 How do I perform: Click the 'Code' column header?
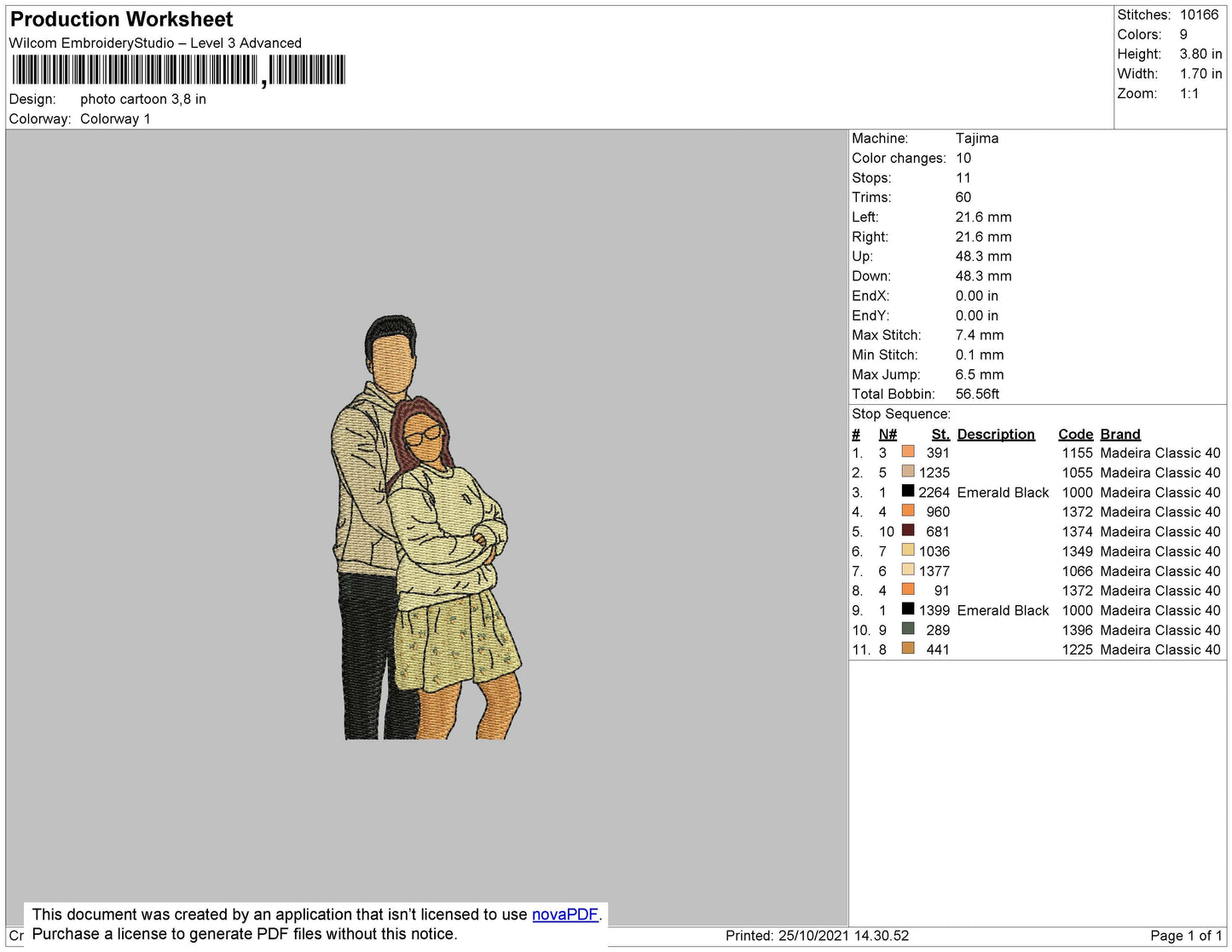(1075, 435)
